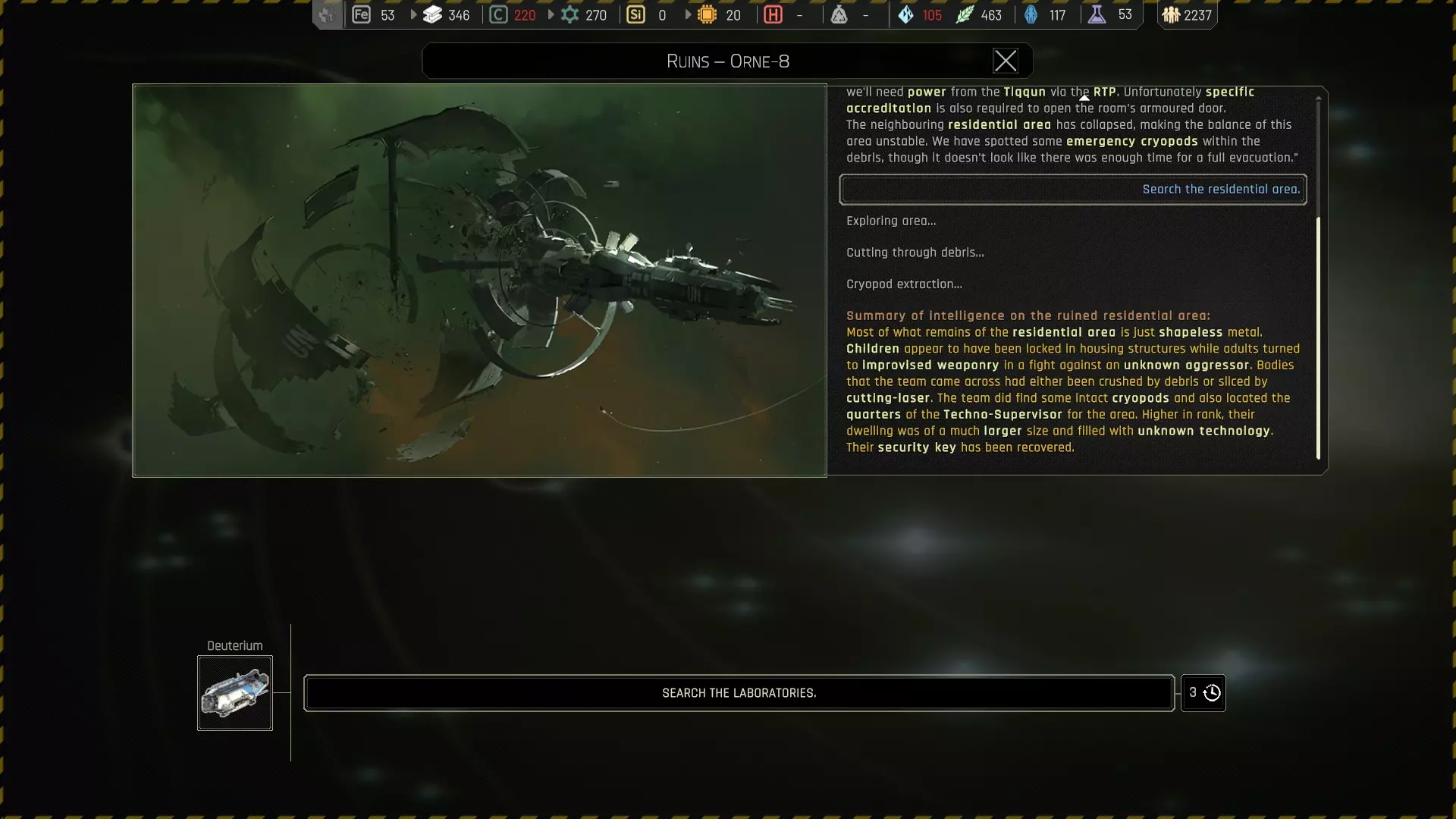This screenshot has height=819, width=1456.
Task: Click the iron (Fe) resource icon
Action: [362, 14]
